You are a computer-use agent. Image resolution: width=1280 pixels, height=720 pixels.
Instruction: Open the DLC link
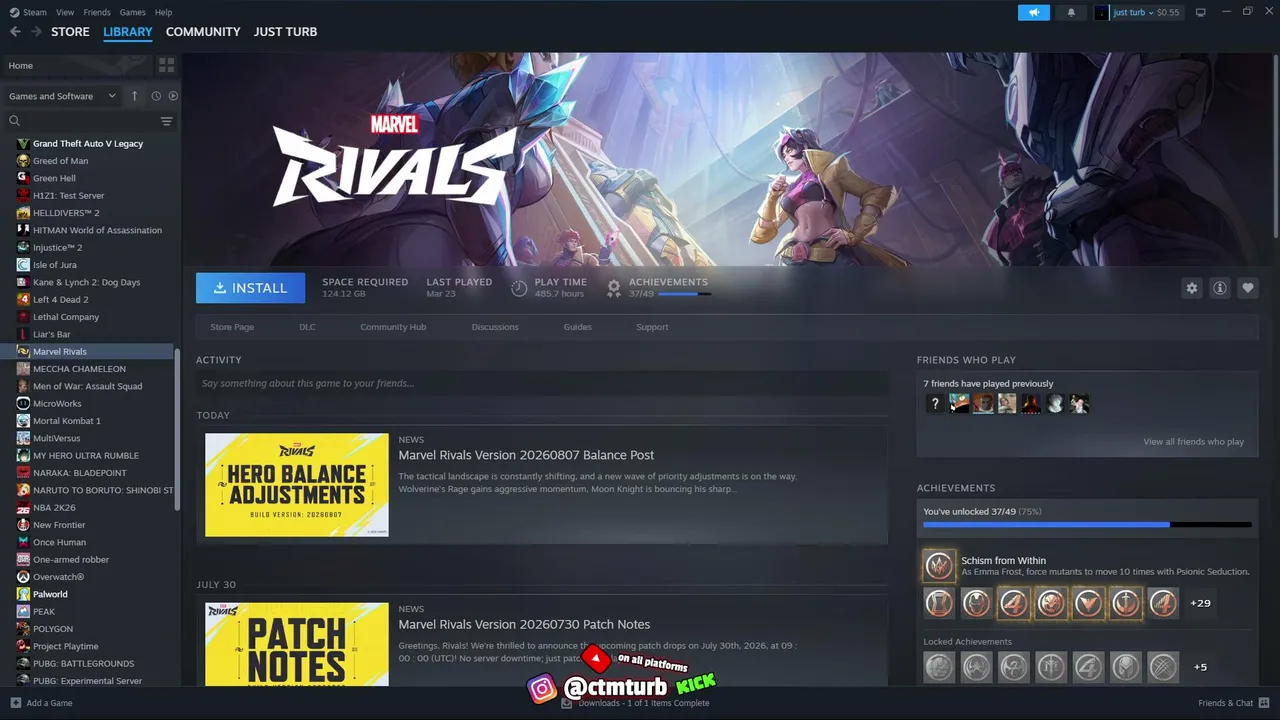pos(307,327)
